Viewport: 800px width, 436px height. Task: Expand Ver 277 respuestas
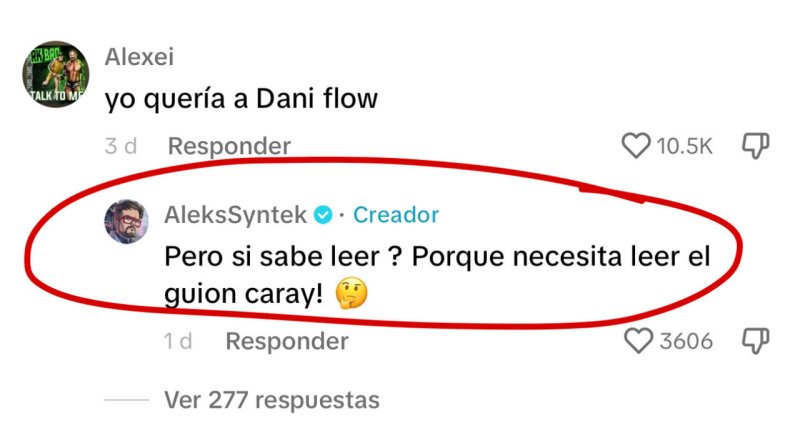click(x=272, y=400)
